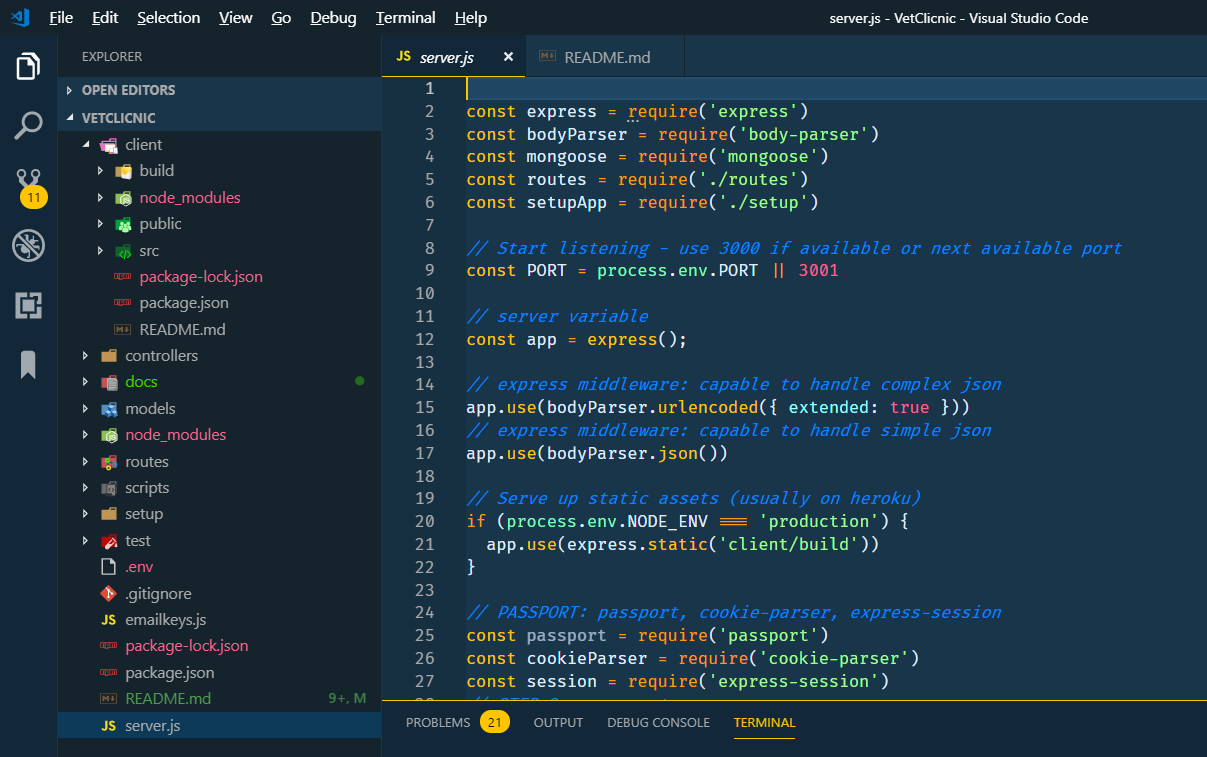Open the Edit menu
Screen dimensions: 1207x757
click(x=105, y=18)
